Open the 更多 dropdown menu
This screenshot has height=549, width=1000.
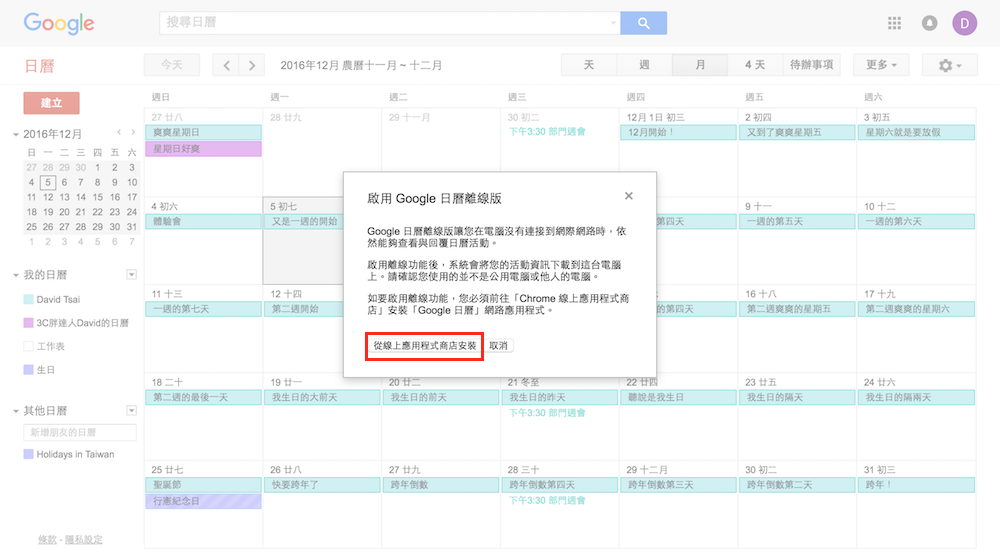tap(880, 65)
